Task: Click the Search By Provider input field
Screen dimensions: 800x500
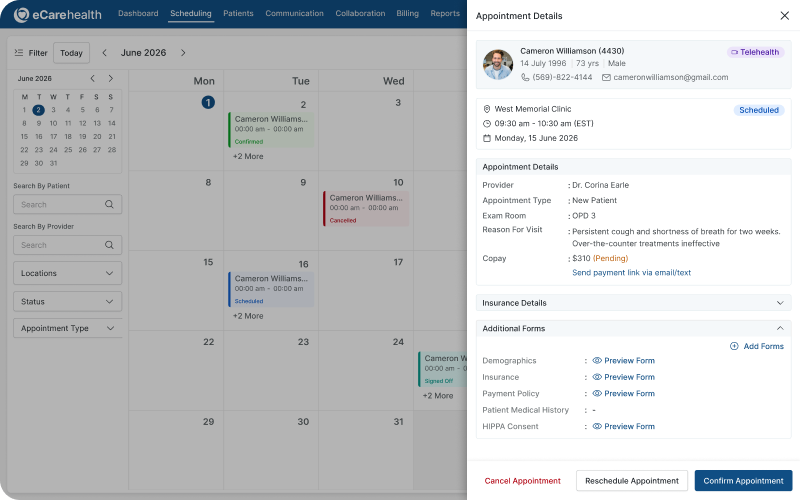Action: [x=67, y=245]
